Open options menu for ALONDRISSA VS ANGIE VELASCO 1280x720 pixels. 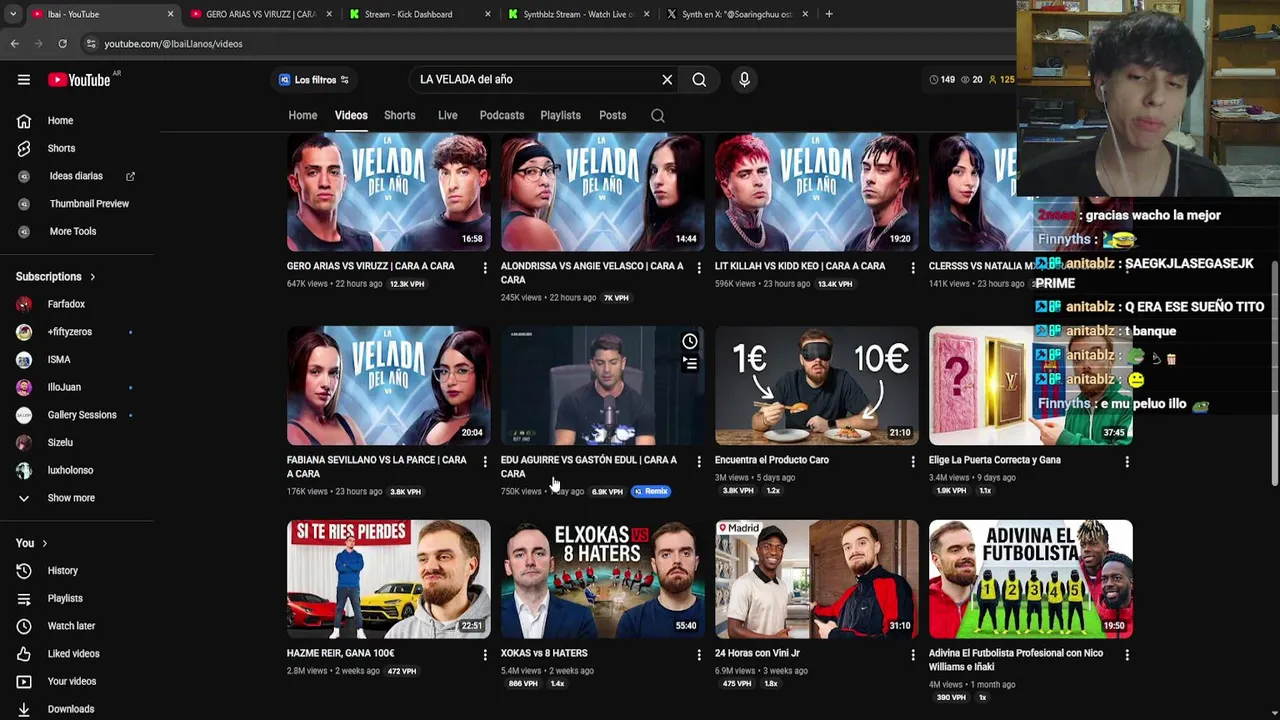click(x=699, y=267)
